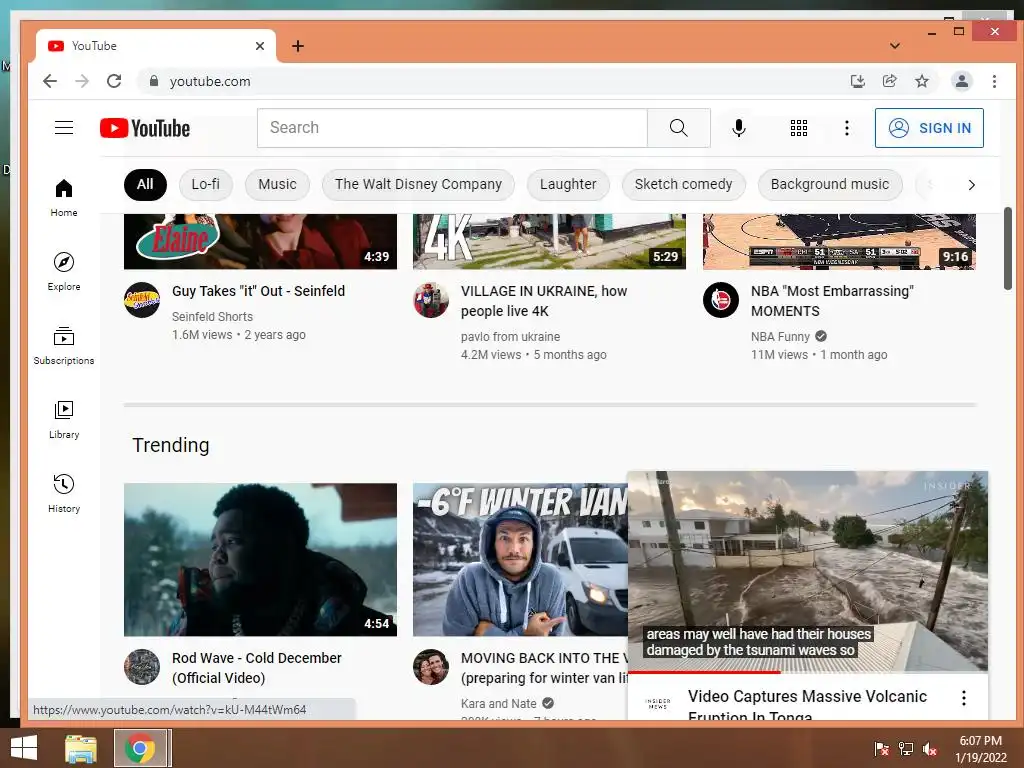
Task: Open Library in sidebar
Action: click(x=64, y=419)
